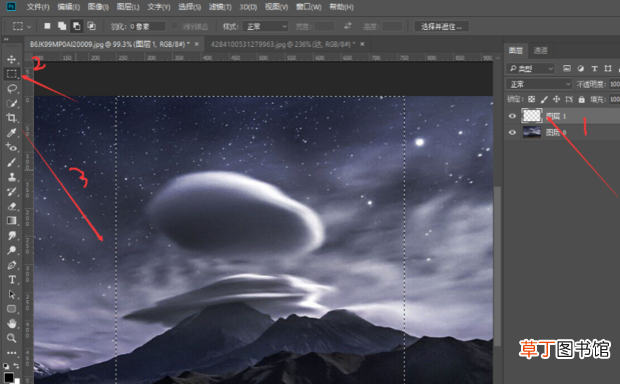Select the Horizontal Type tool
This screenshot has height=384, width=620.
tap(12, 280)
